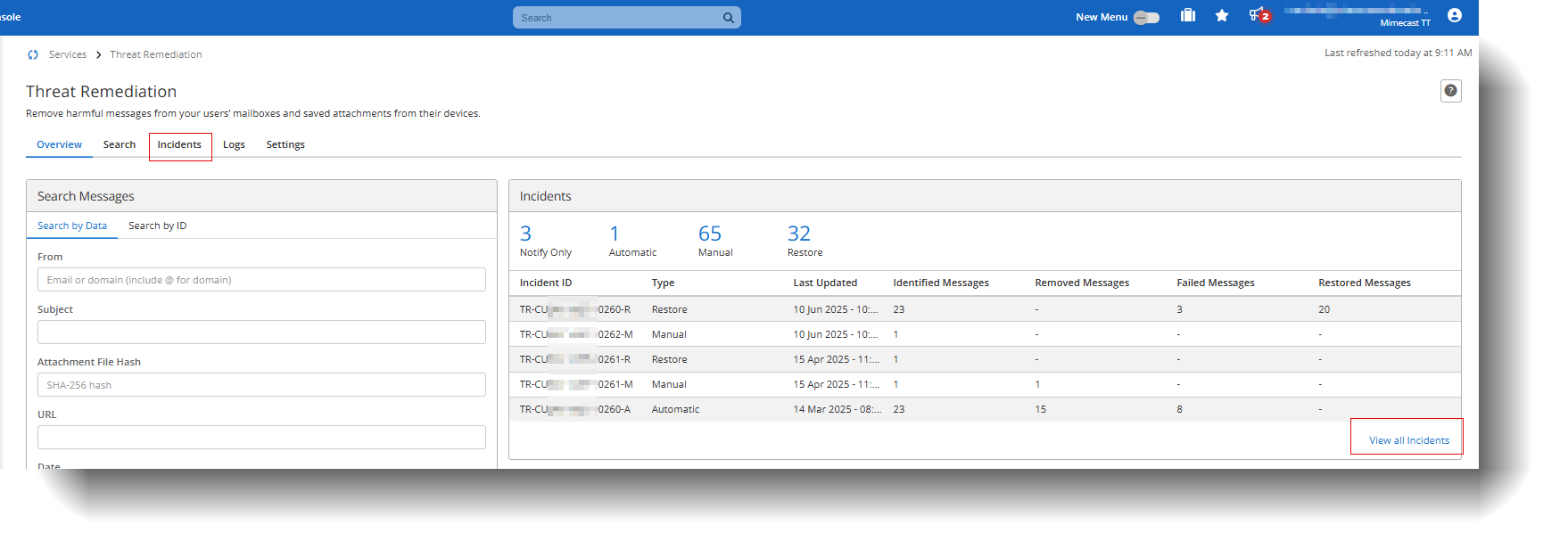The height and width of the screenshot is (558, 1568).
Task: Sort by Last Updated column header
Action: click(825, 283)
